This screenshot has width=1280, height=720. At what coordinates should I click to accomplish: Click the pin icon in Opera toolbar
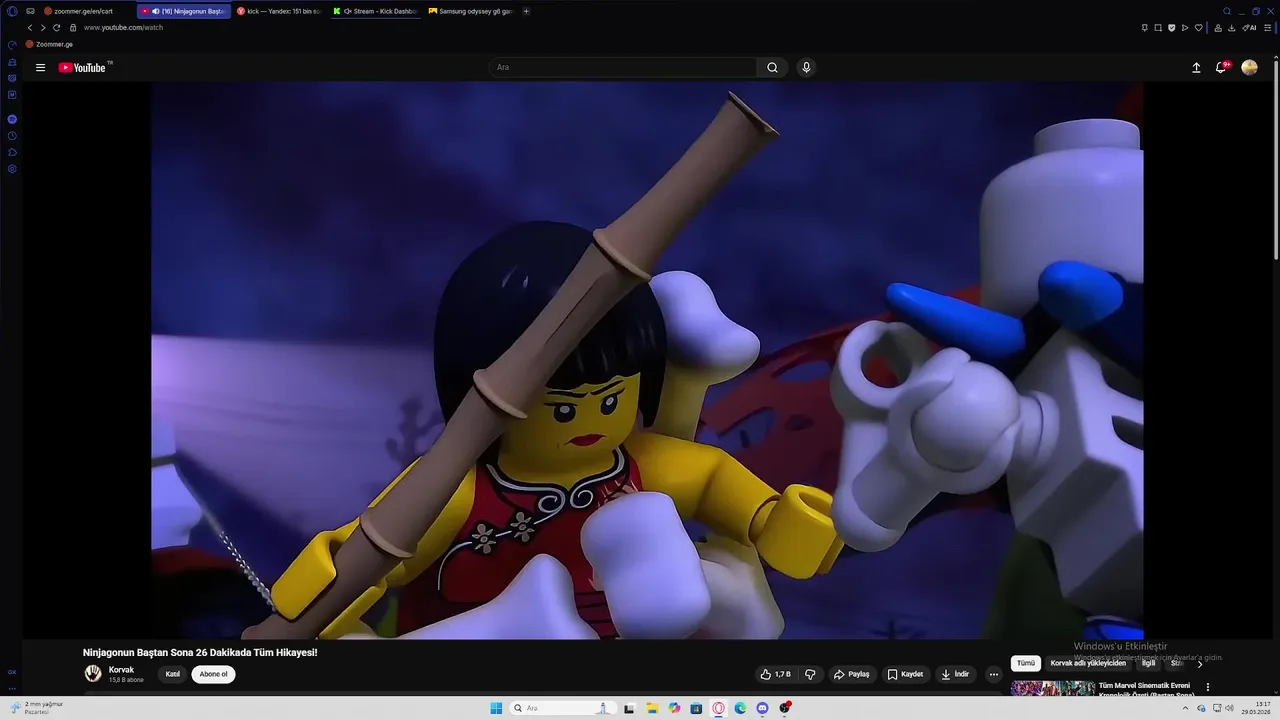click(x=1145, y=28)
